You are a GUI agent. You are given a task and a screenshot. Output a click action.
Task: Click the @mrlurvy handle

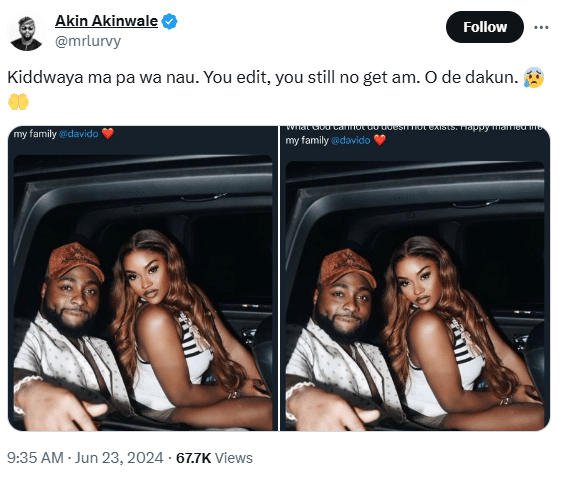click(x=88, y=41)
